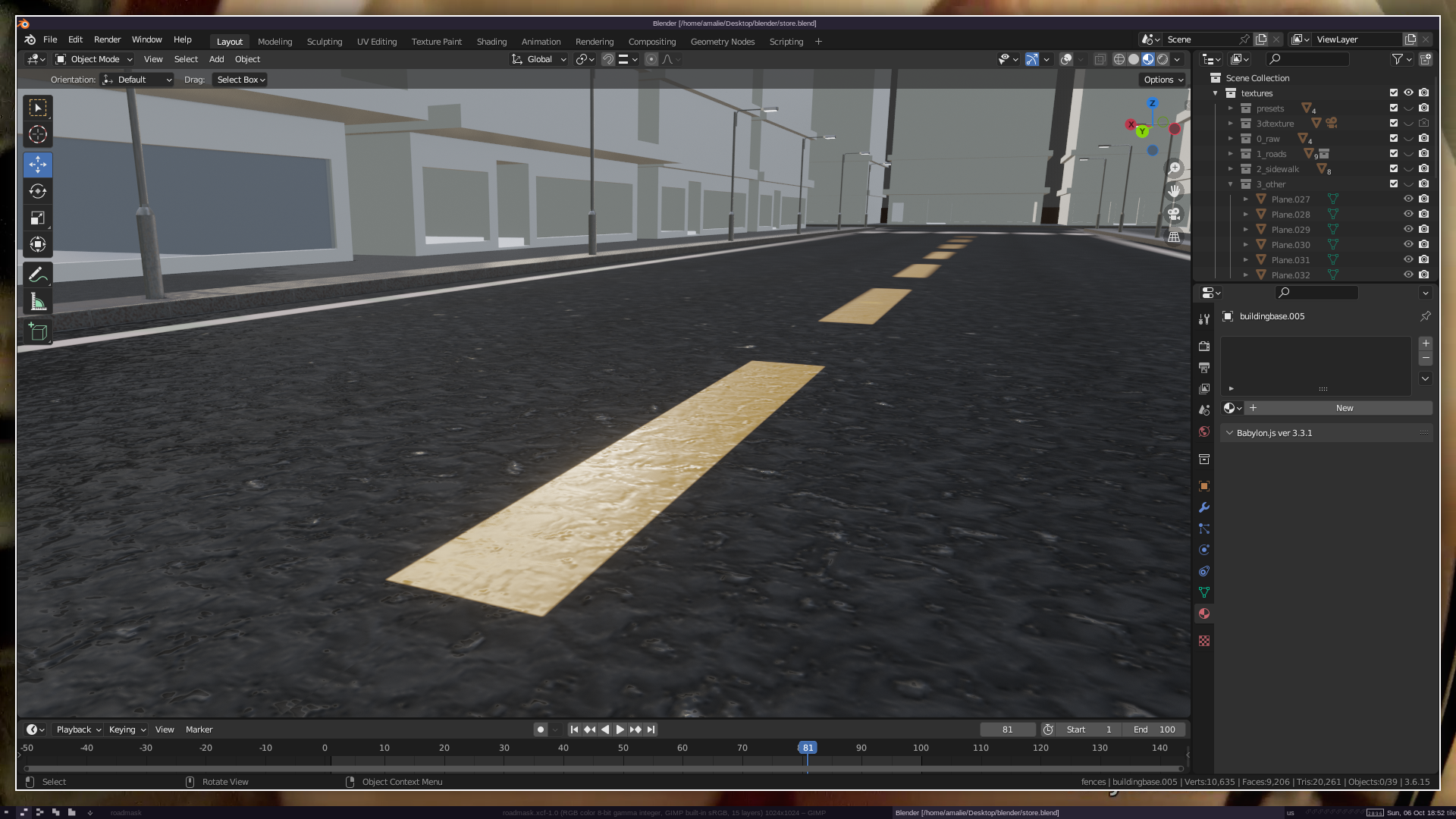Click the frame 81 playhead marker

808,748
